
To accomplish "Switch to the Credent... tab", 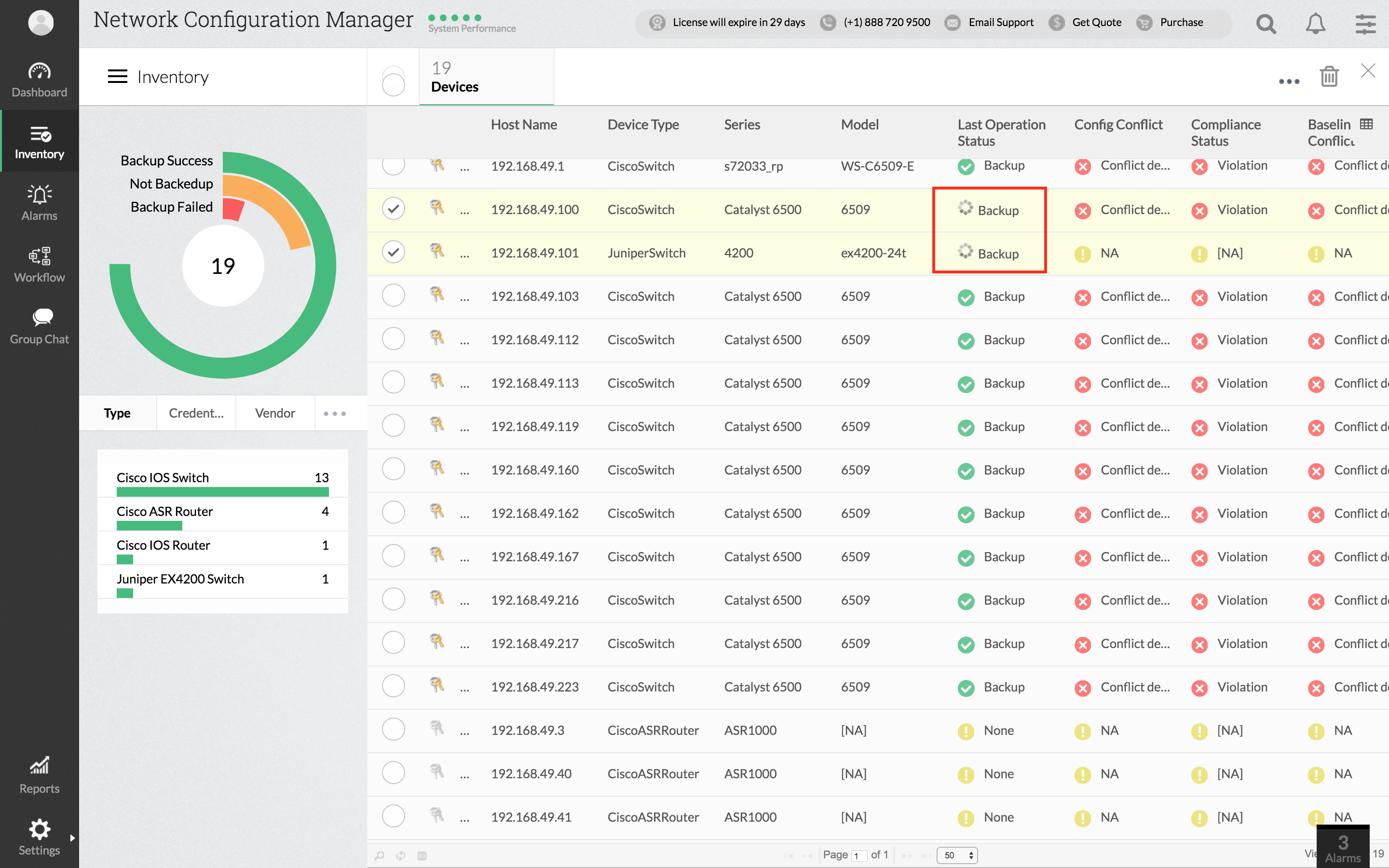I will coord(196,413).
